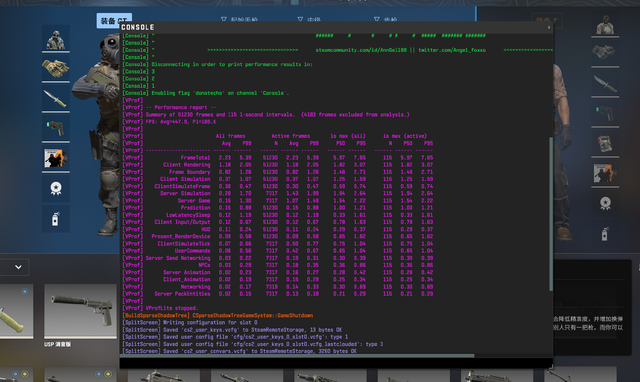Select the yellow-handled knife inventory card

pos(16,311)
